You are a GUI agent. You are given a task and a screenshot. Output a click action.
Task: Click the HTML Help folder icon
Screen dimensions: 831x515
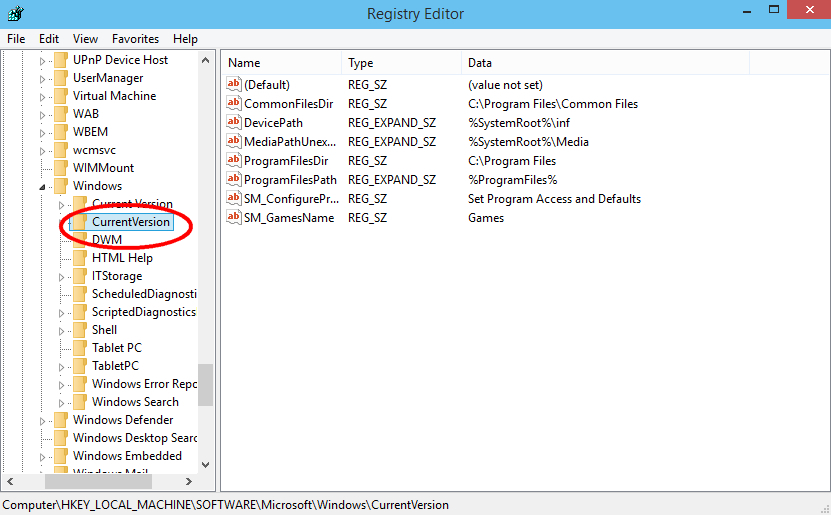pyautogui.click(x=80, y=258)
